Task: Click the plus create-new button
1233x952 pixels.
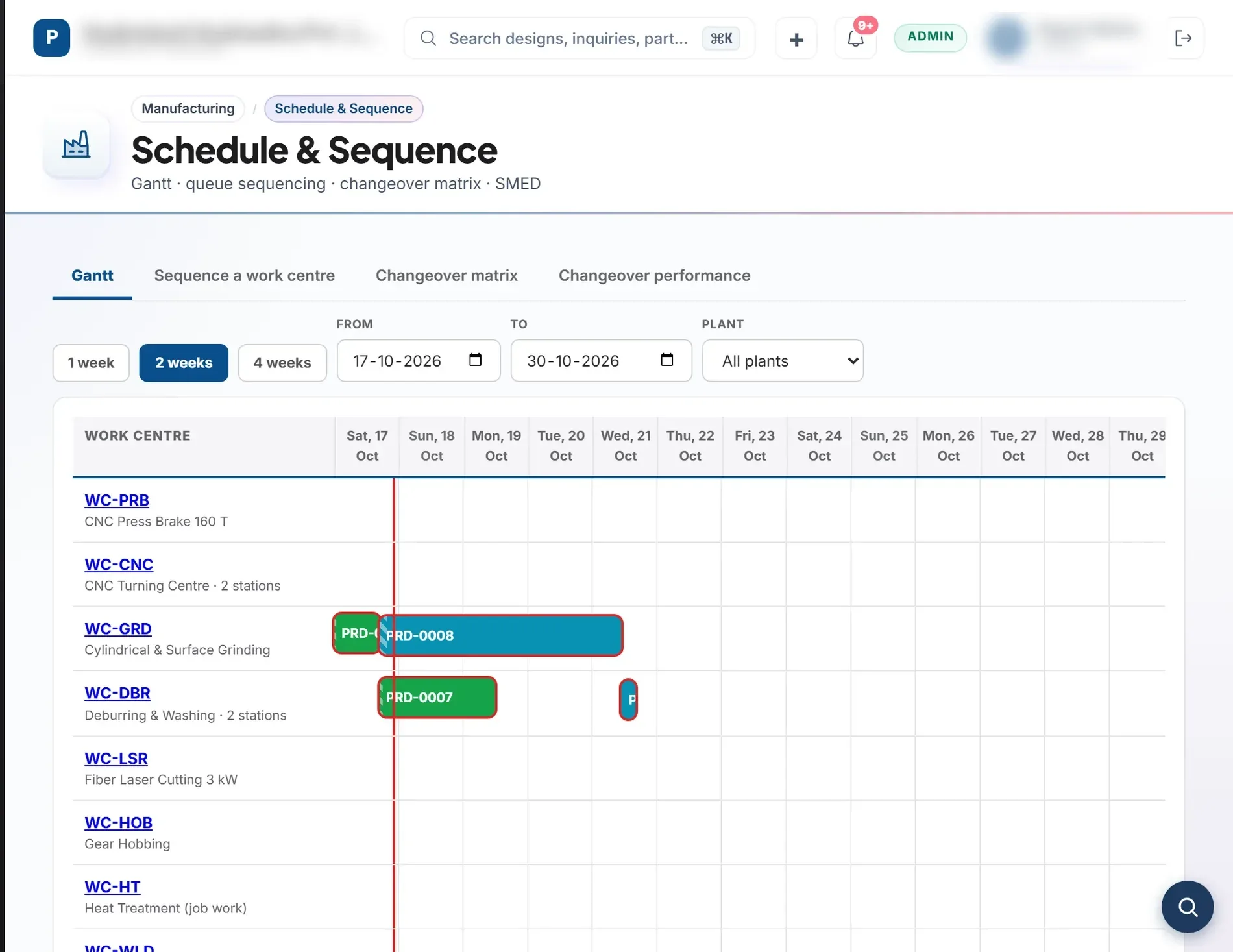Action: tap(796, 39)
